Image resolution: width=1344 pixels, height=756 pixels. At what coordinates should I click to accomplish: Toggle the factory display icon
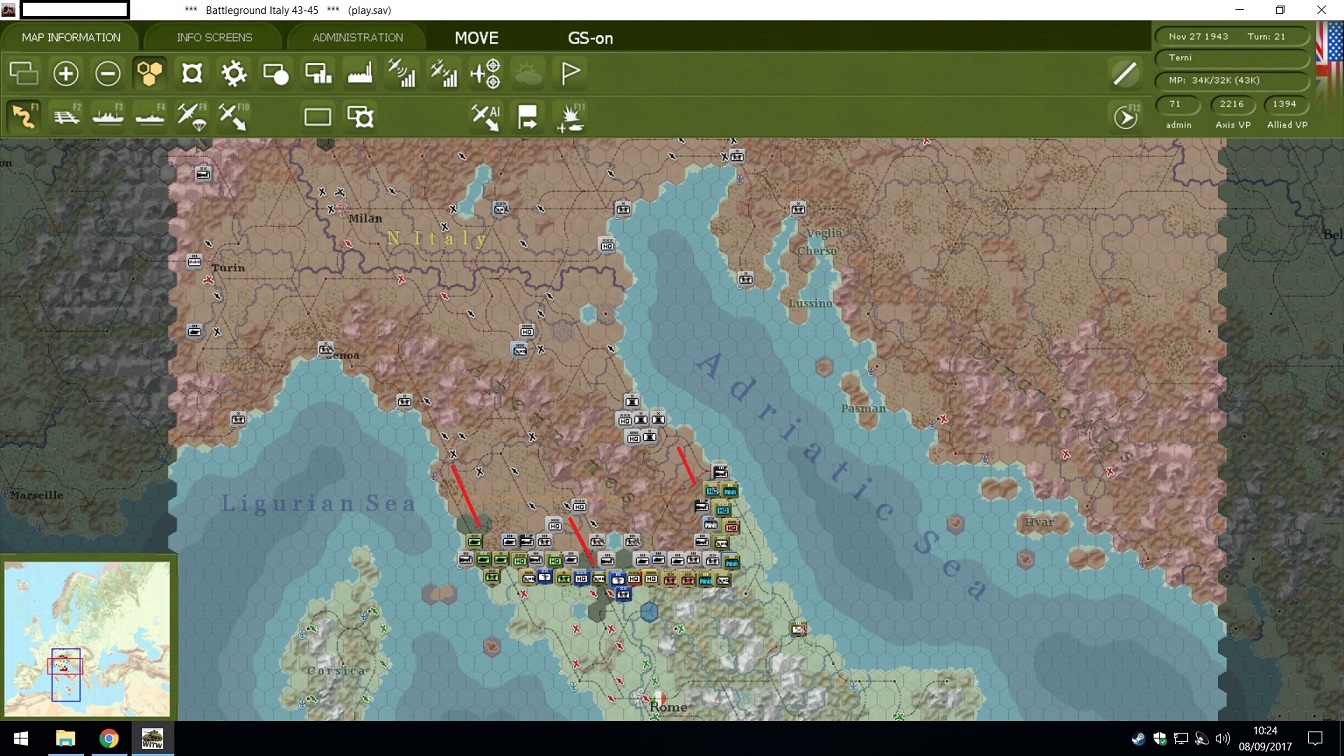point(360,73)
